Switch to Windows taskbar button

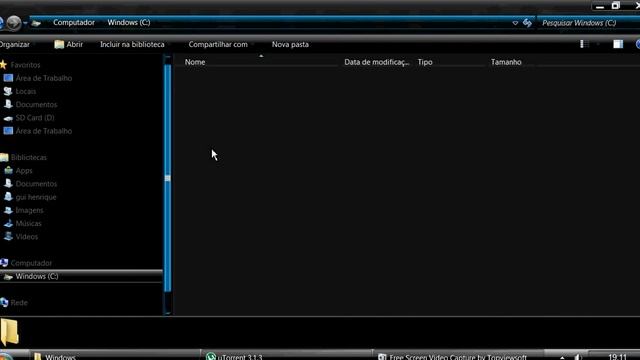[115, 356]
